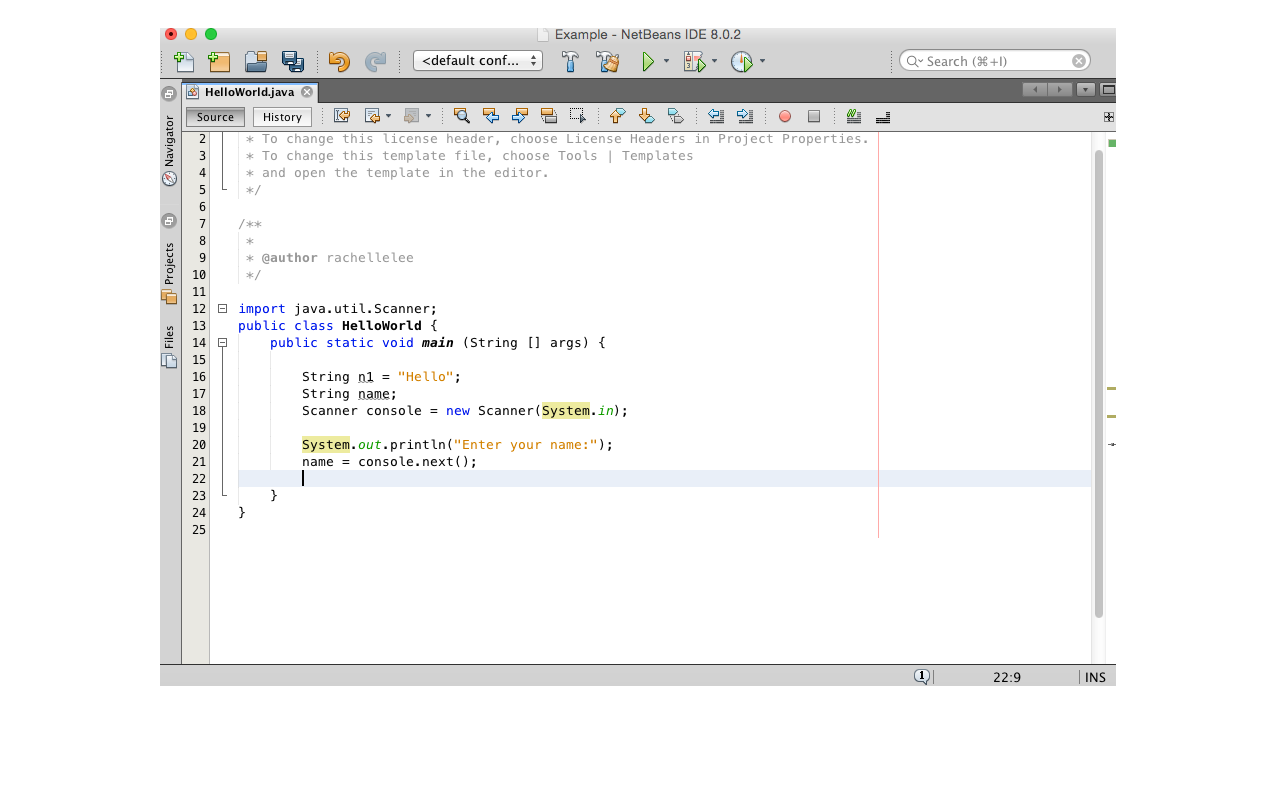The width and height of the screenshot is (1280, 800).
Task: Start a macro recording (red circle icon)
Action: tap(785, 117)
